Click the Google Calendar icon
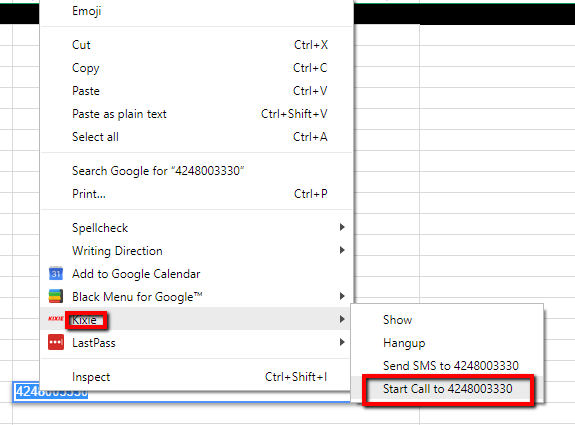This screenshot has height=425, width=575. pos(56,274)
